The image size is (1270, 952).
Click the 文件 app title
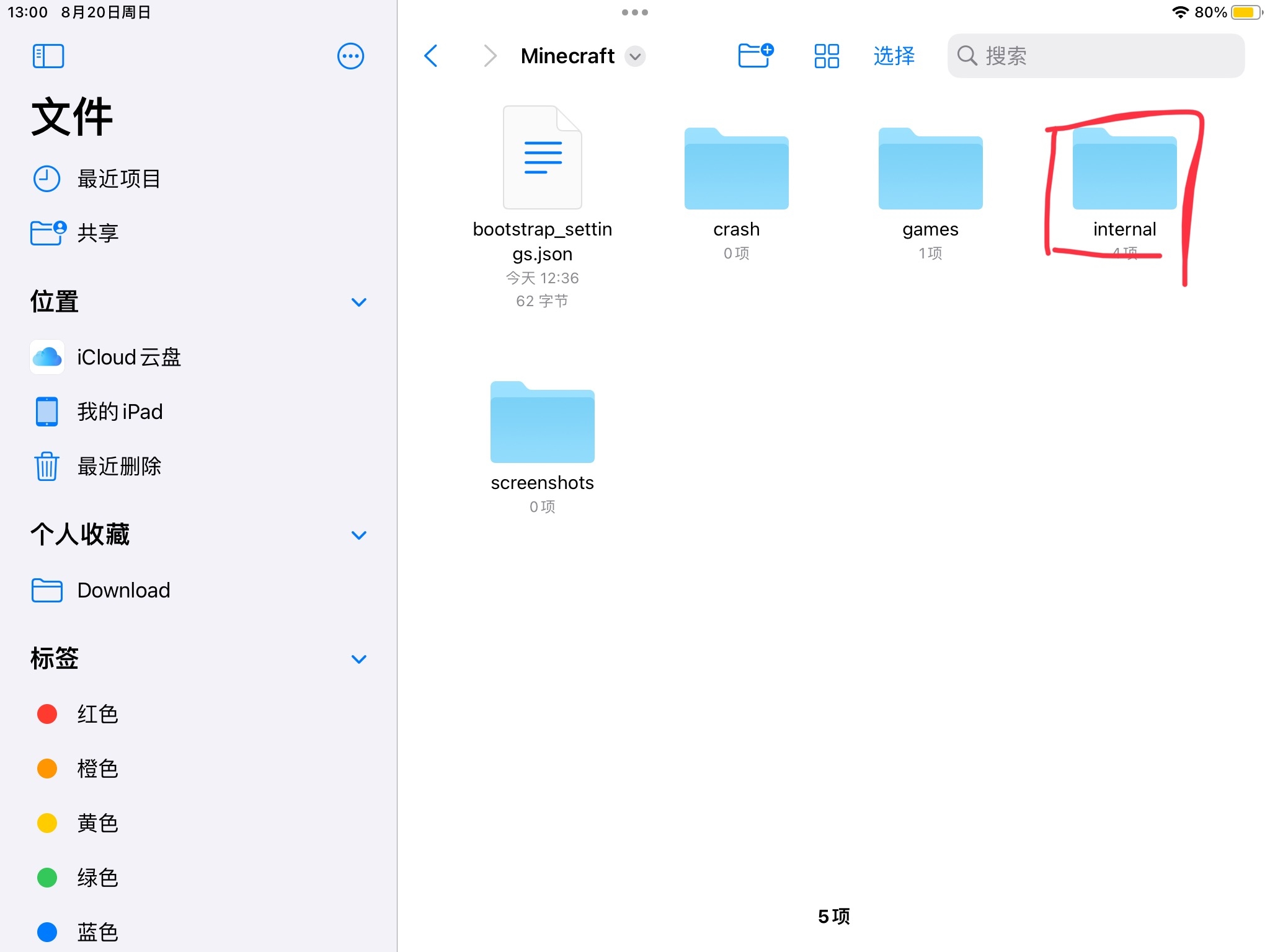tap(72, 117)
